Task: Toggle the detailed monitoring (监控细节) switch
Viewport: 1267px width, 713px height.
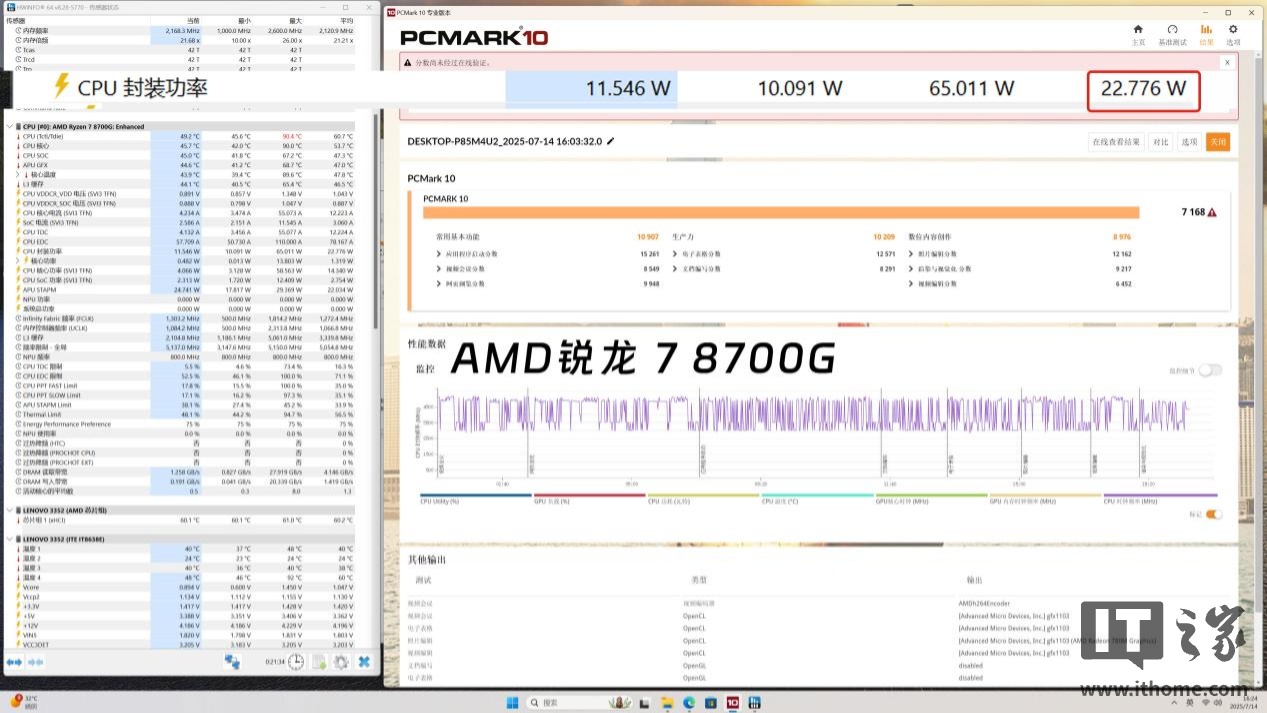Action: pyautogui.click(x=1210, y=370)
